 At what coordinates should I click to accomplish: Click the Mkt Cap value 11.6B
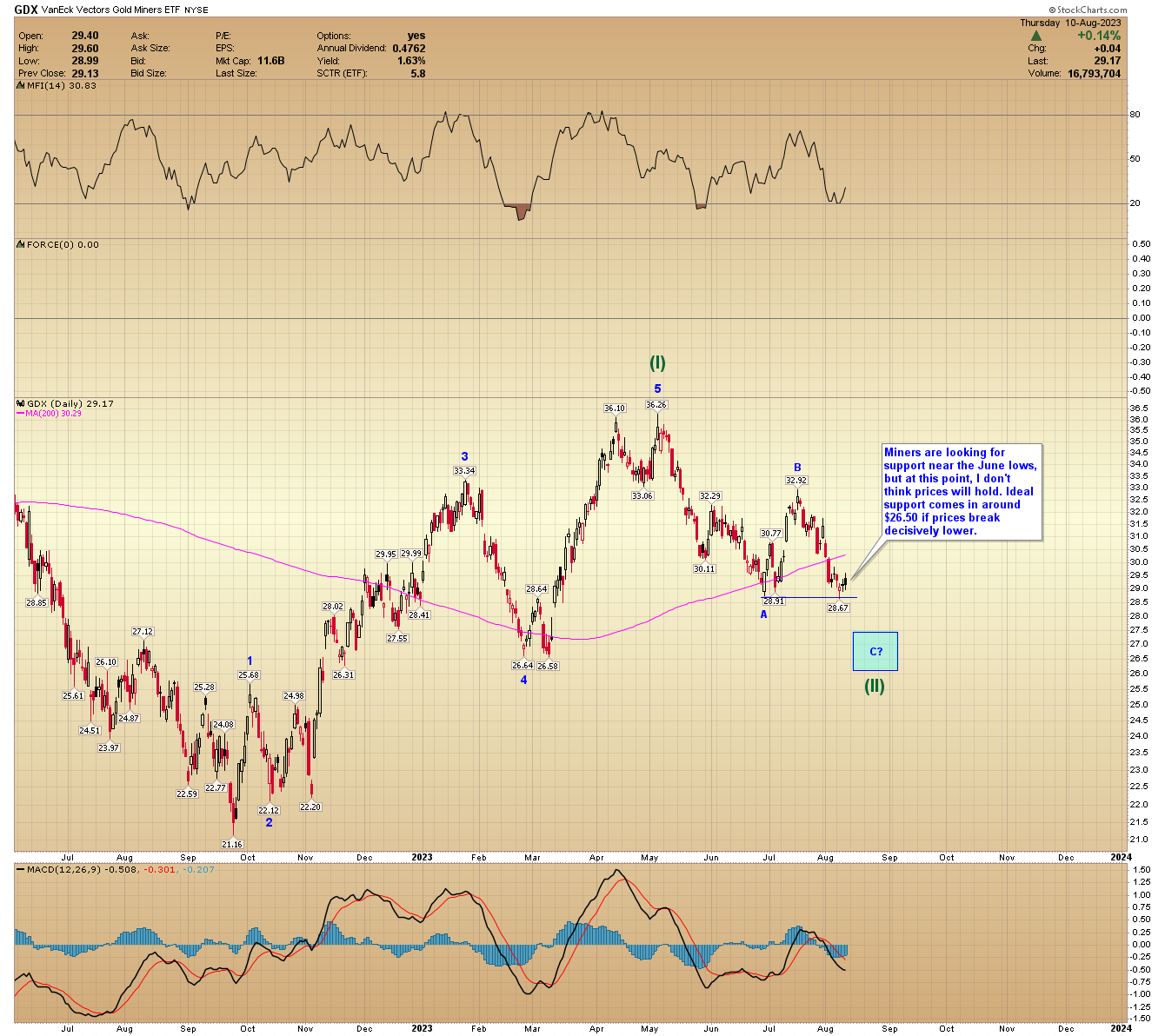coord(270,61)
